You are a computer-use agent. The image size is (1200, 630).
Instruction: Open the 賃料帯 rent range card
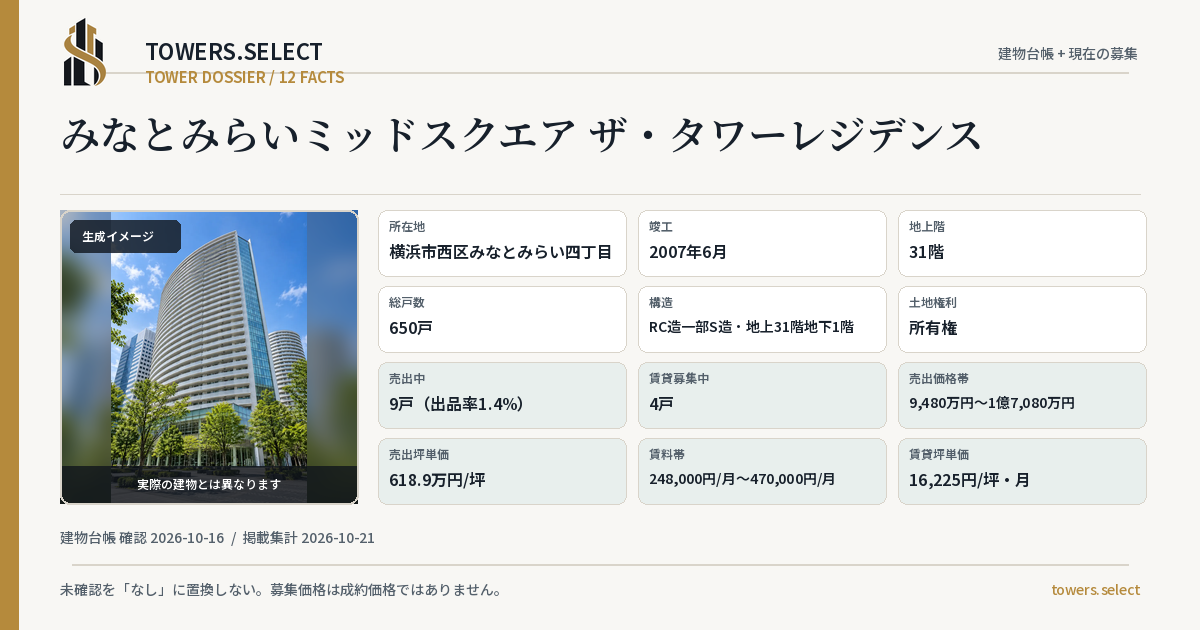762,471
